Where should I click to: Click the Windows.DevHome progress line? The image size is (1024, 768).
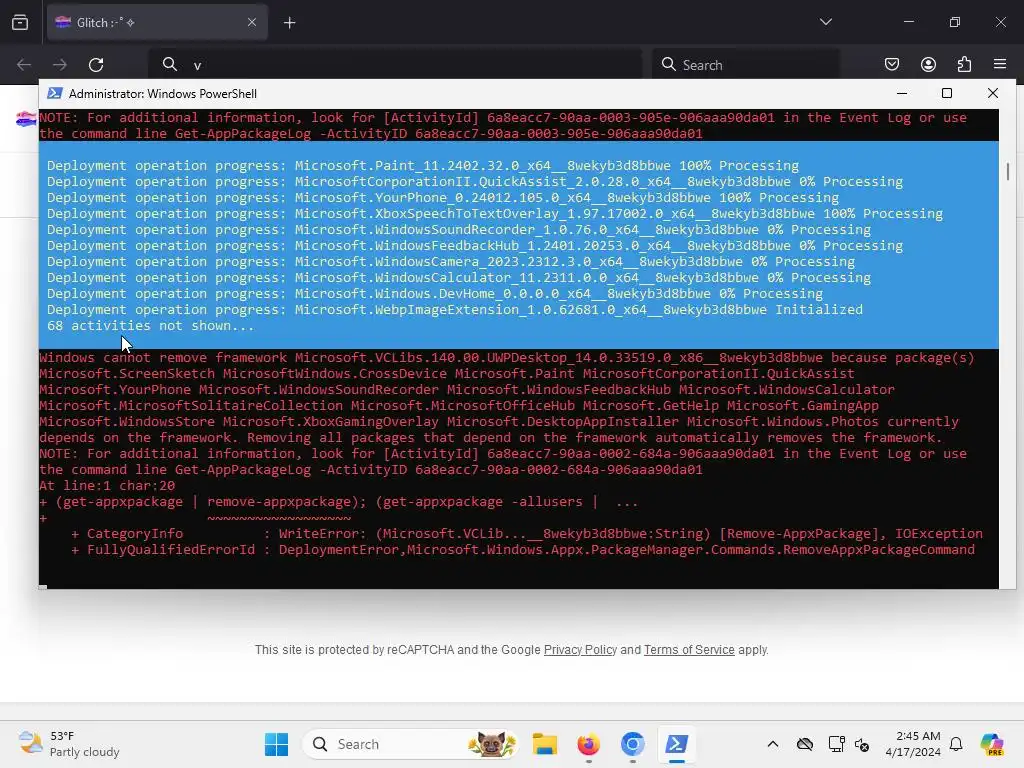(435, 294)
